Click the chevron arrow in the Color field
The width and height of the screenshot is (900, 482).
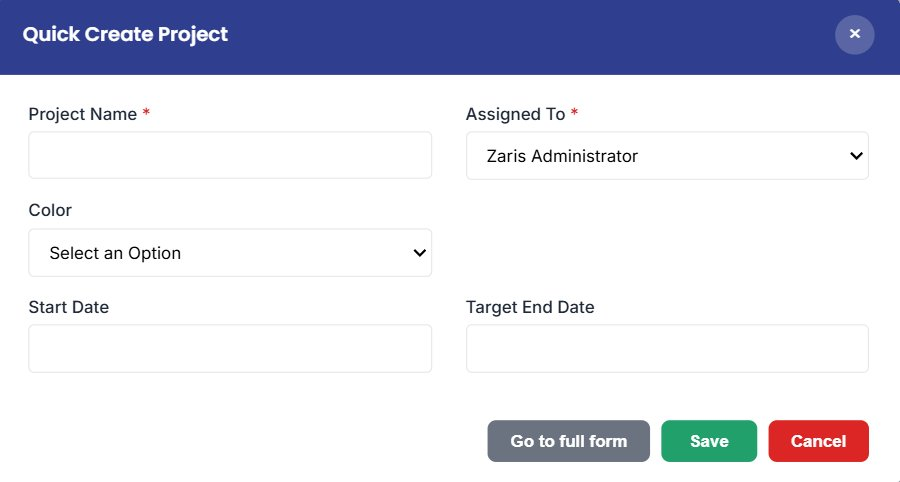420,252
